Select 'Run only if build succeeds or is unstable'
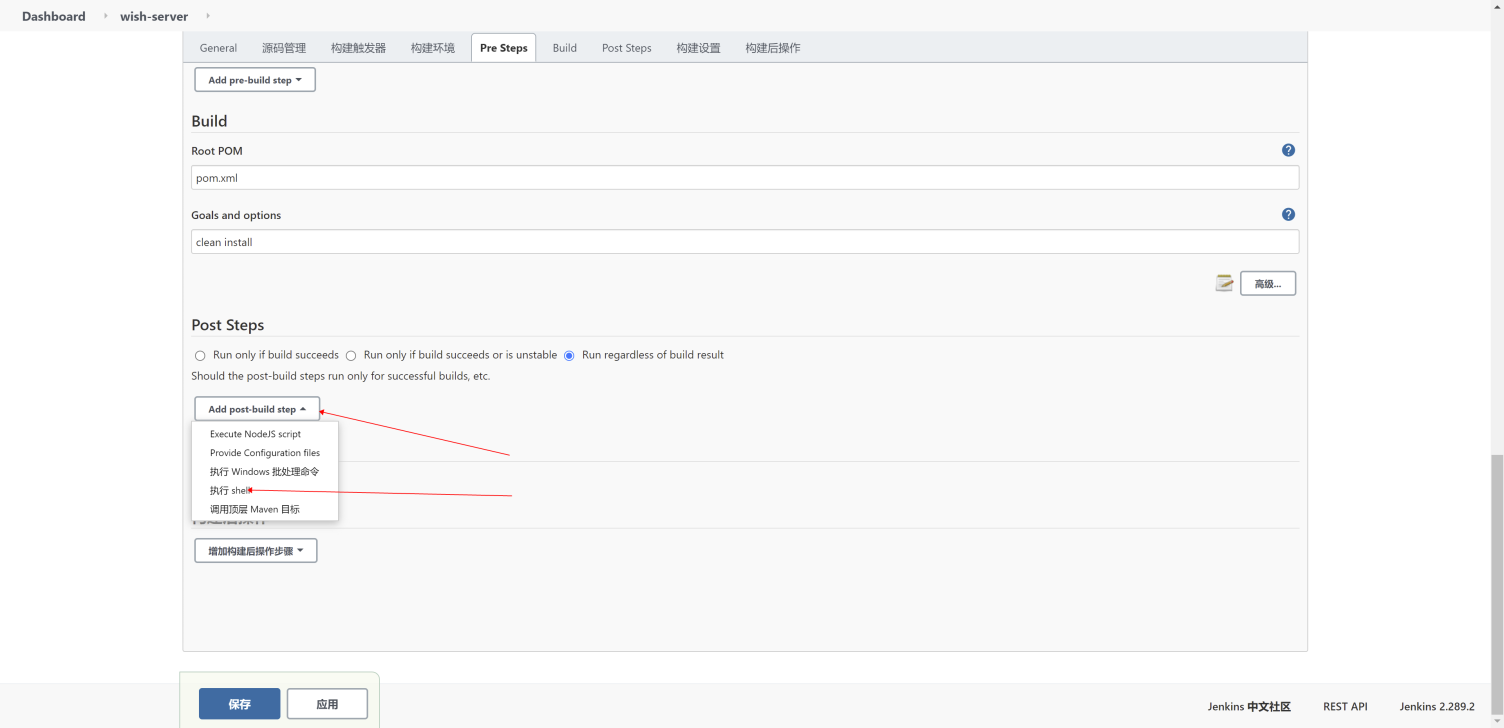 [351, 355]
